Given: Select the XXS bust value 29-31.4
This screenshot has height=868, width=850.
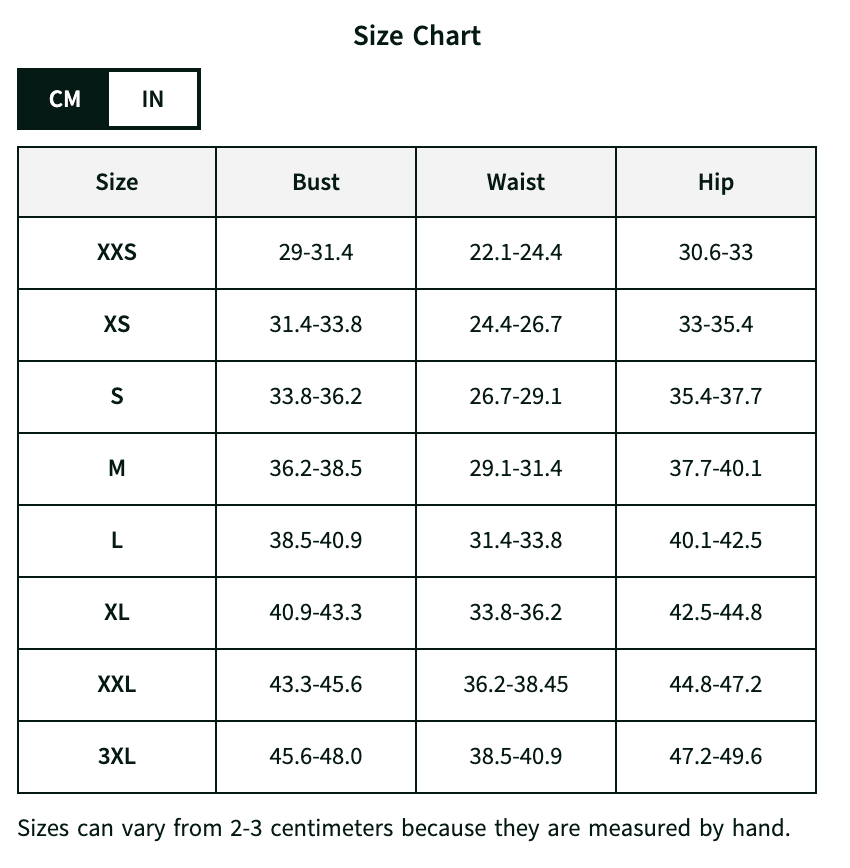Looking at the screenshot, I should (x=316, y=252).
